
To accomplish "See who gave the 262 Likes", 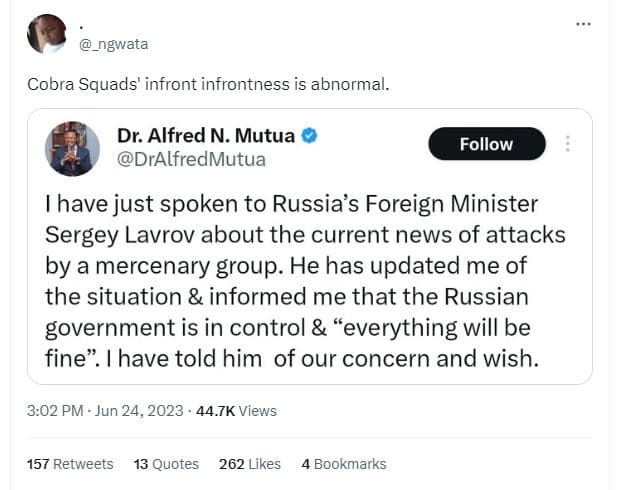I will tap(252, 464).
